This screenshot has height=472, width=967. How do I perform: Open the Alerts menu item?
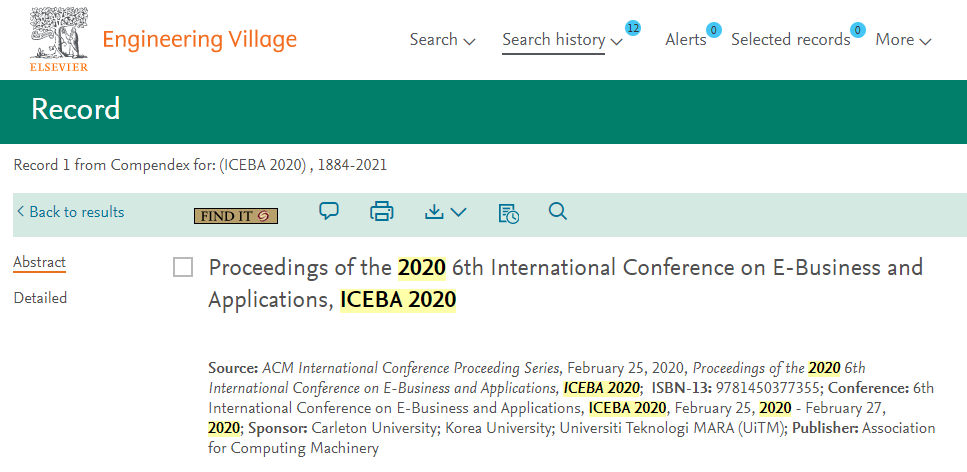point(686,40)
